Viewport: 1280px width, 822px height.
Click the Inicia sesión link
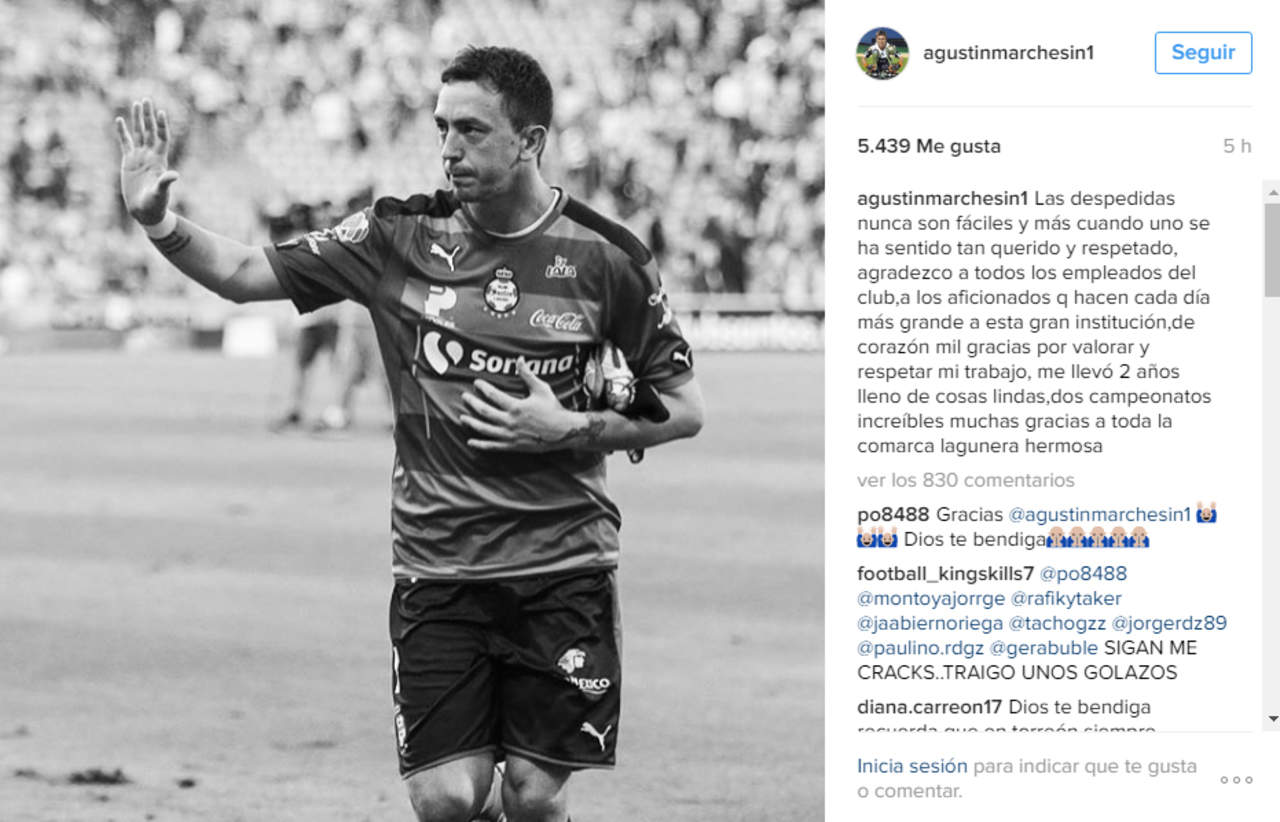click(912, 766)
